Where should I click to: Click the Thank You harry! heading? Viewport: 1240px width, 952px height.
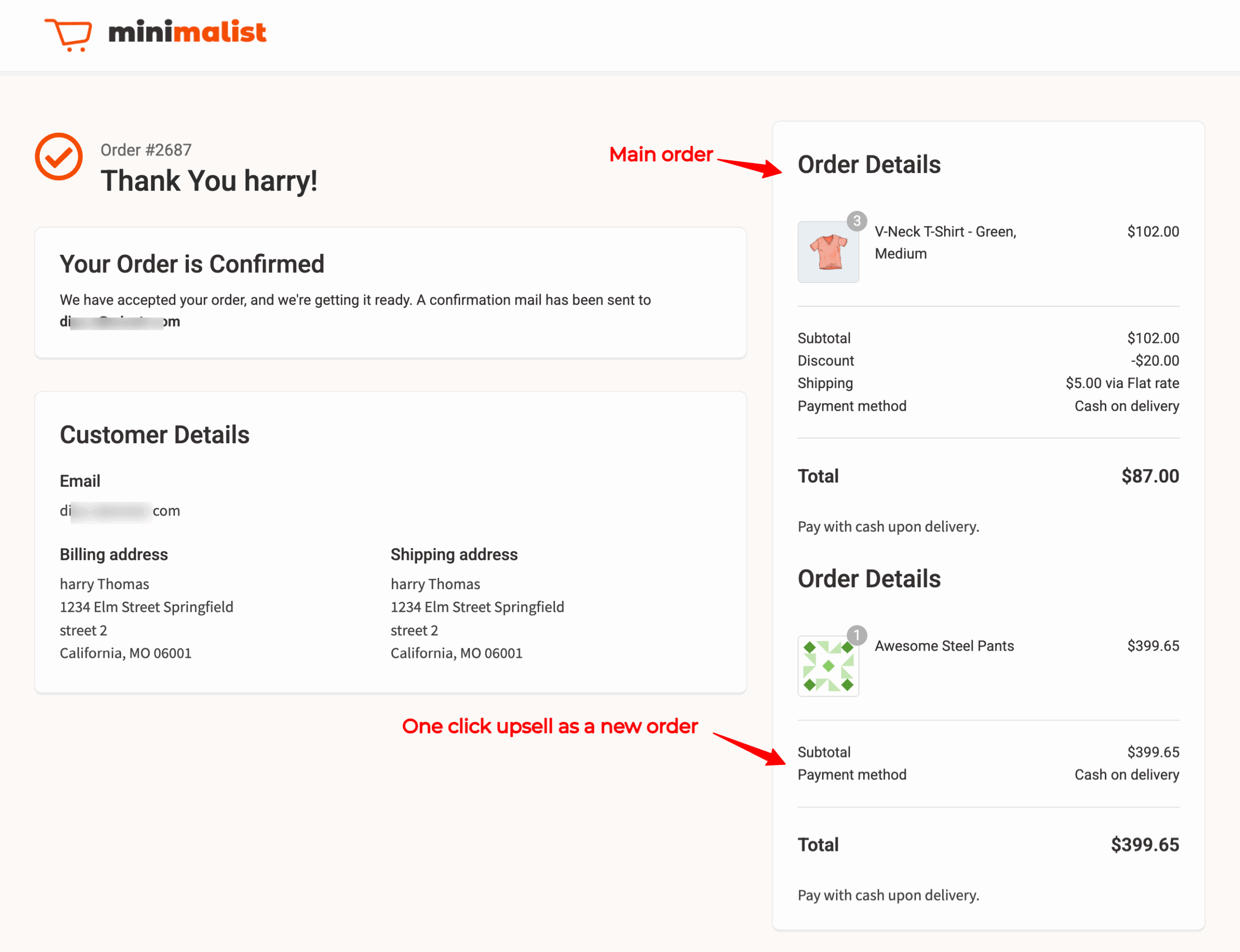[208, 181]
